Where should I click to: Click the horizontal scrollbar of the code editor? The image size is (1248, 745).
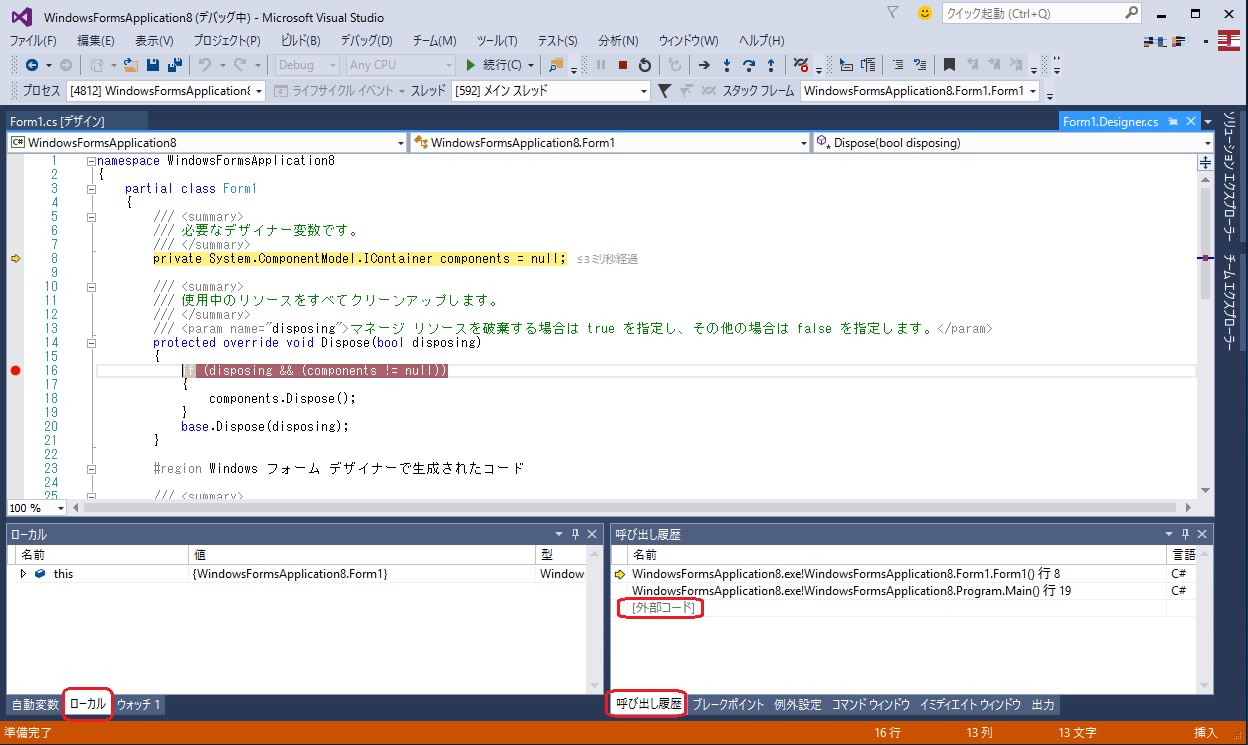634,508
